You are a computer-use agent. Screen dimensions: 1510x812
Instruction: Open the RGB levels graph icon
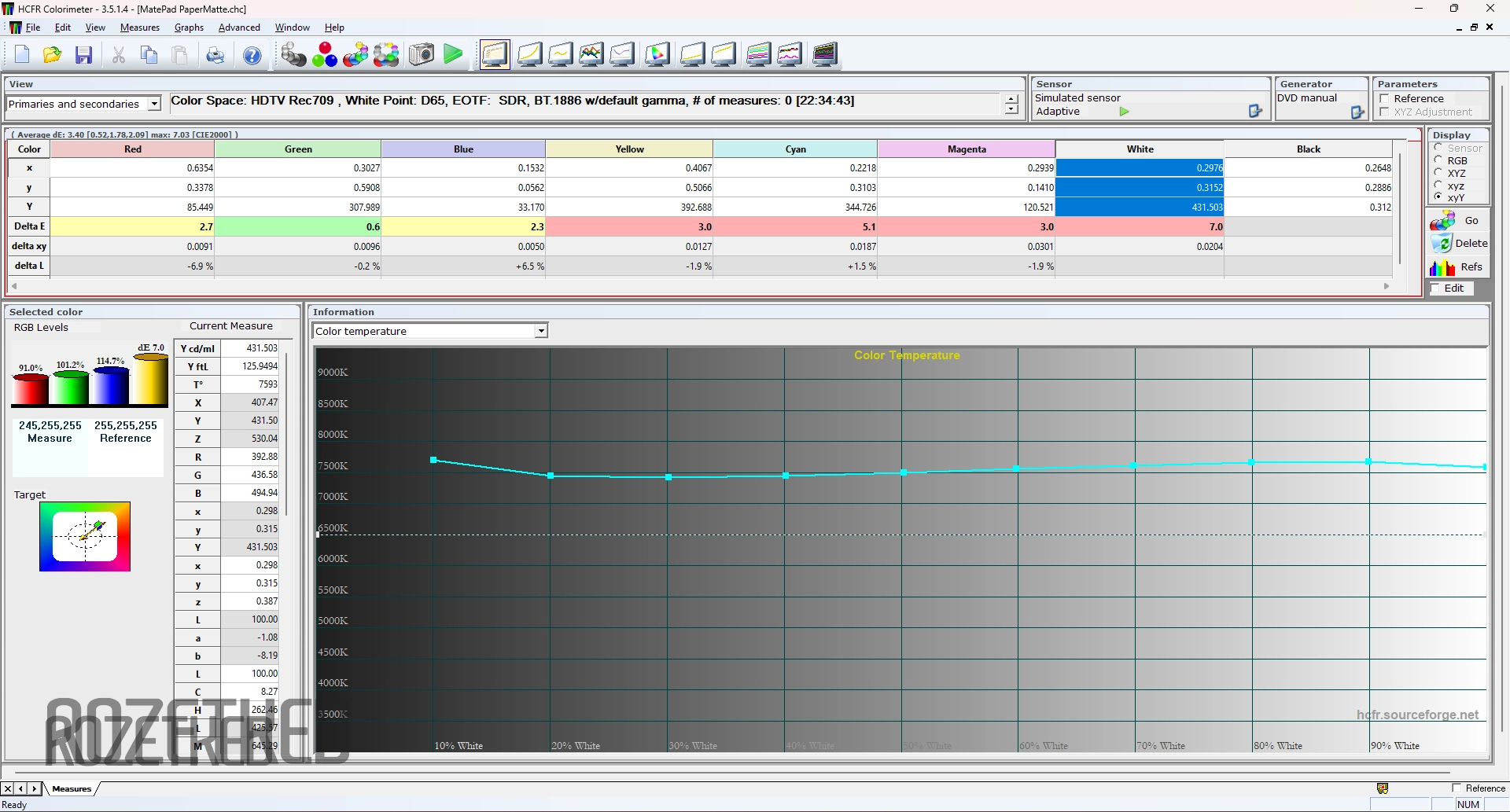click(591, 55)
